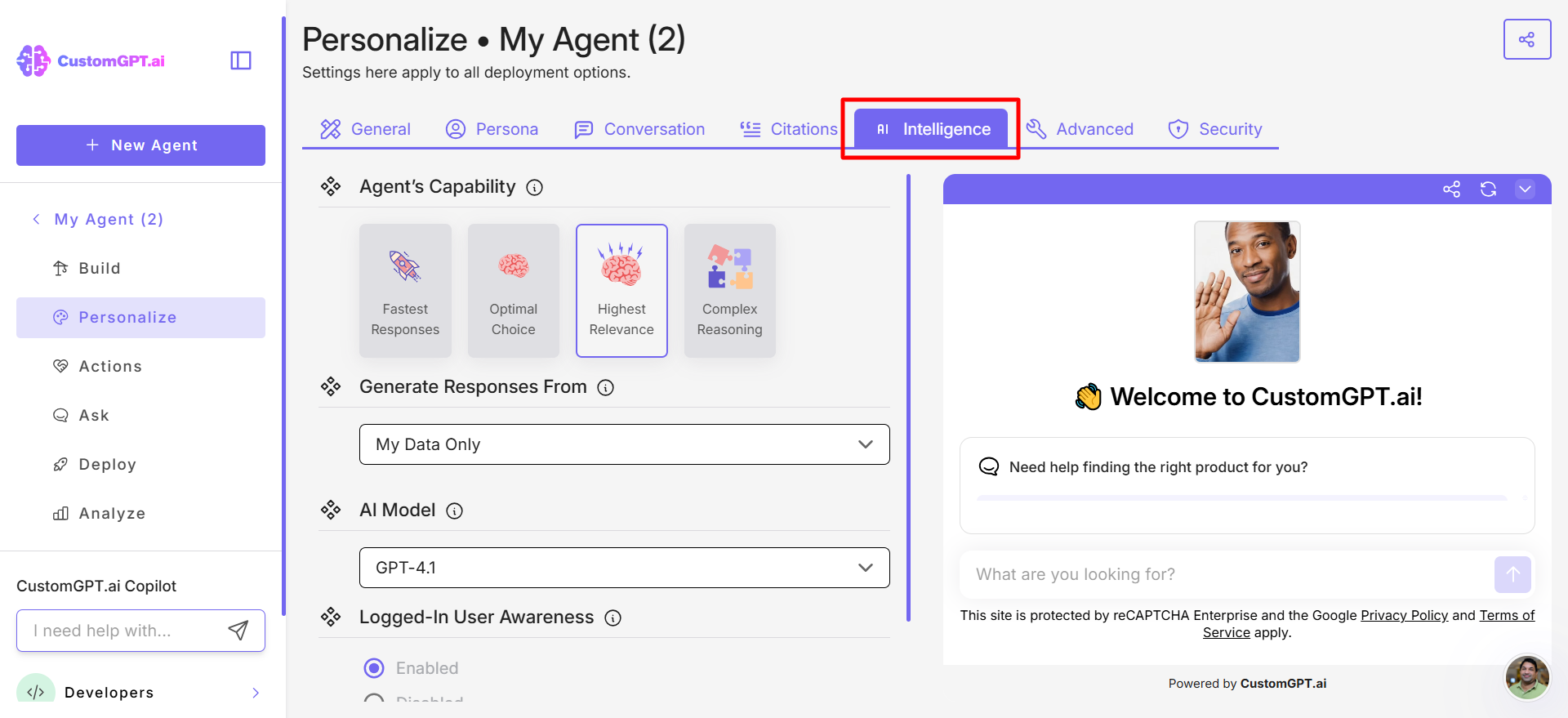Open Analyze in the sidebar
This screenshot has width=1568, height=718.
(140, 513)
